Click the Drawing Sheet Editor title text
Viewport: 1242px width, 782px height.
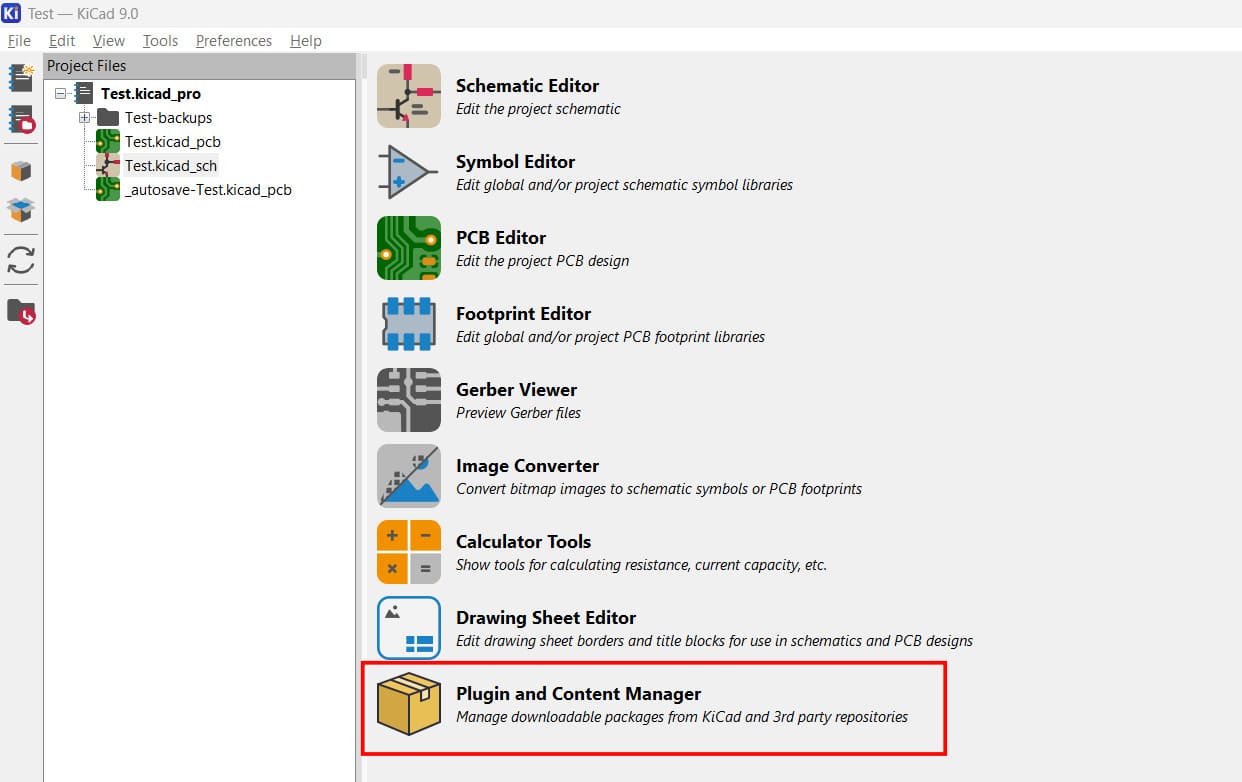tap(546, 618)
